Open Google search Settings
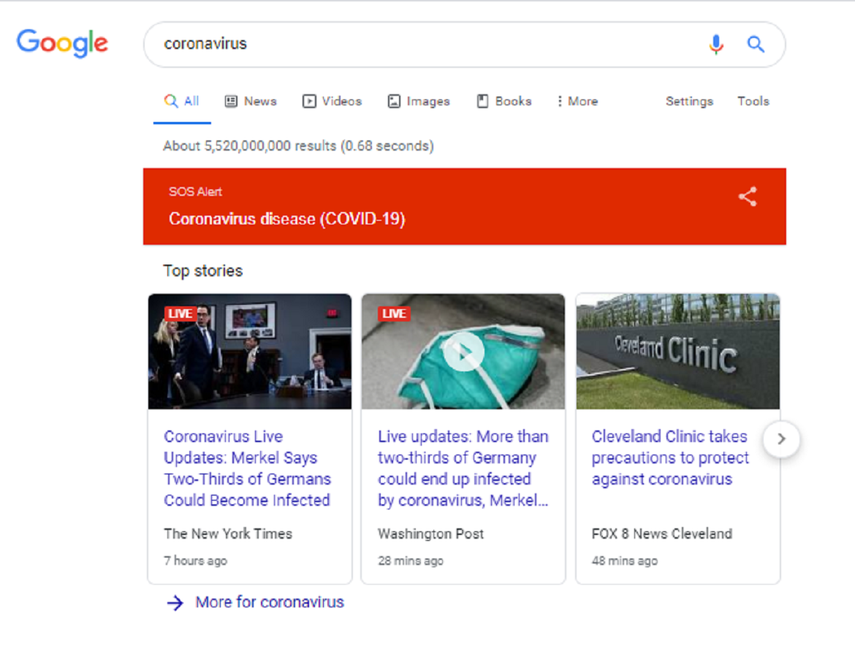The height and width of the screenshot is (649, 855). [x=689, y=101]
